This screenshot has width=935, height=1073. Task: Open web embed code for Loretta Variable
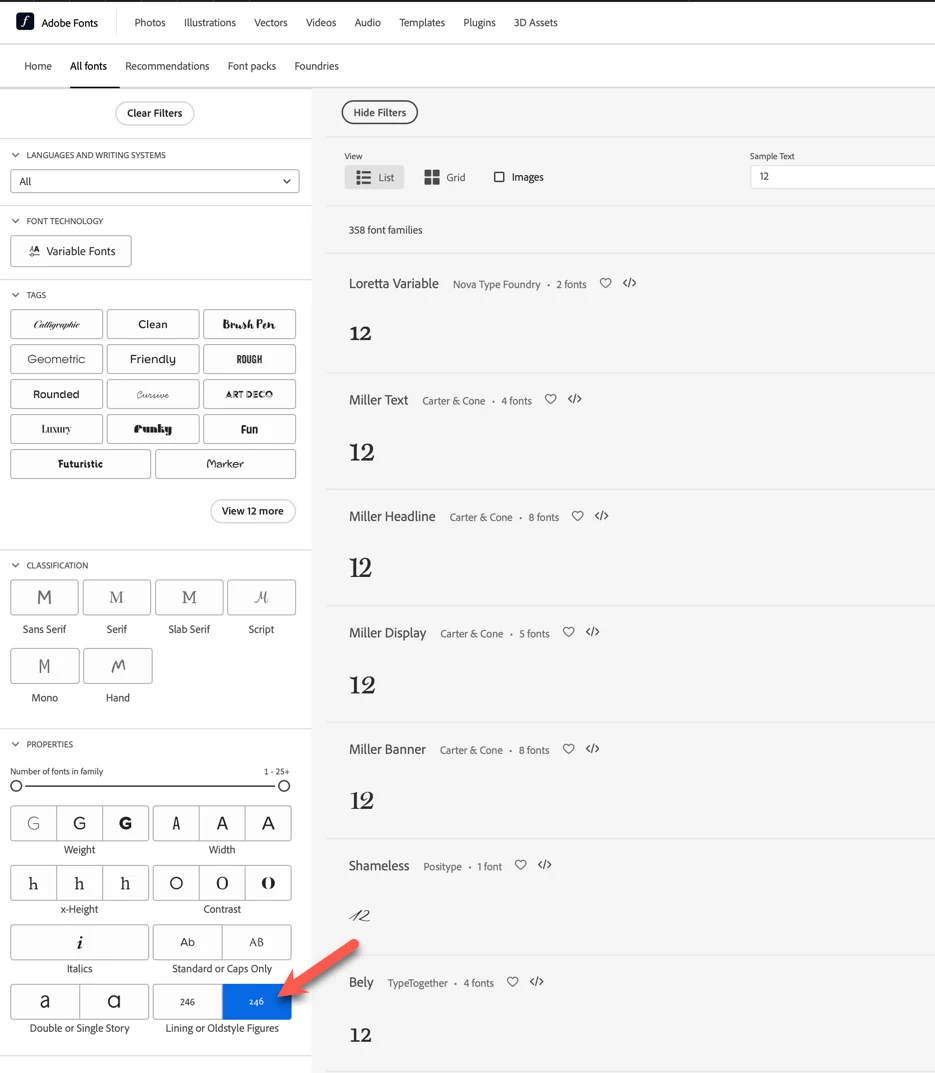[630, 283]
